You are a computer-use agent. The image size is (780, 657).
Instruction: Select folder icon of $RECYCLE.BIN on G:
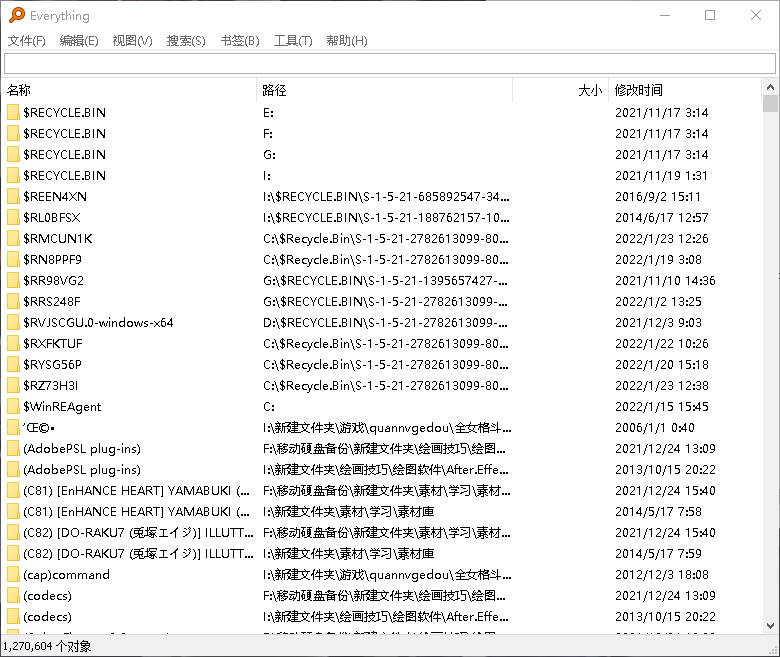tap(13, 154)
